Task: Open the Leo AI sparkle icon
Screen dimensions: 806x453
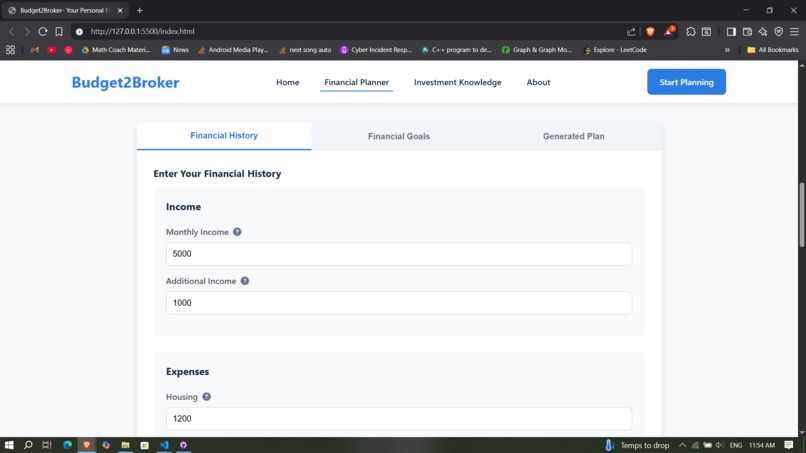Action: (763, 31)
